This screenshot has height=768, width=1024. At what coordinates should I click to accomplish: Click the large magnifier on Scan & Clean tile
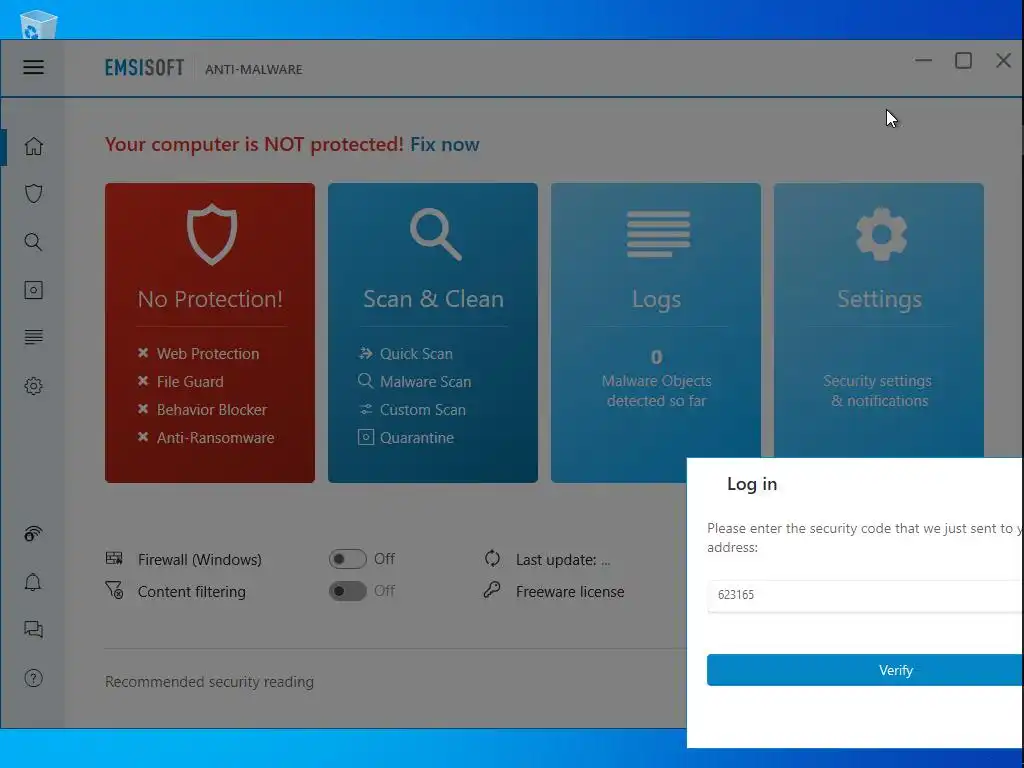click(436, 234)
